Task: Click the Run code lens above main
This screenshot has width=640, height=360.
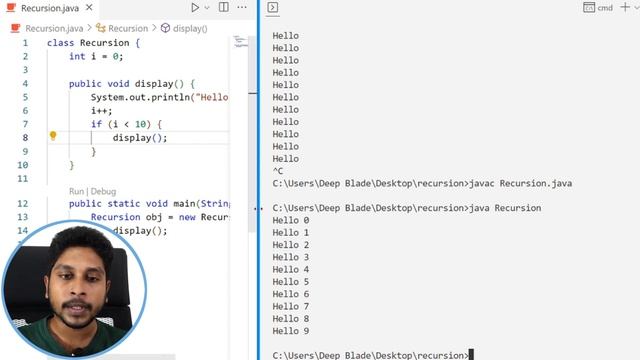Action: (76, 191)
